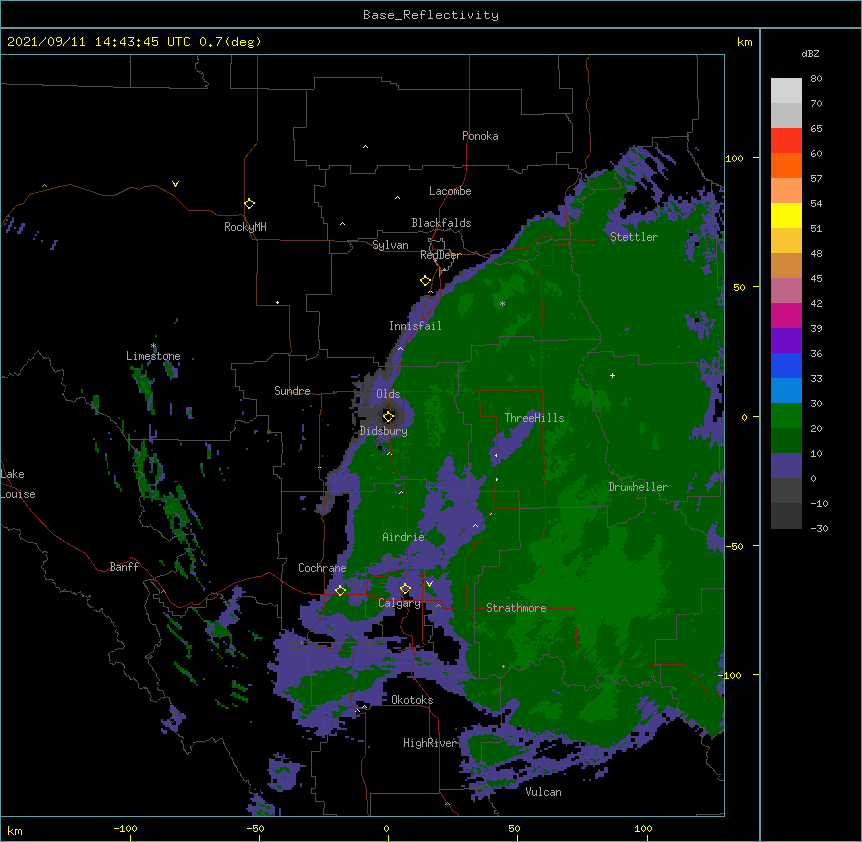Click the 2021/09/11 14:43:45 UTC timestamp
Viewport: 862px width, 842px height.
click(x=99, y=42)
